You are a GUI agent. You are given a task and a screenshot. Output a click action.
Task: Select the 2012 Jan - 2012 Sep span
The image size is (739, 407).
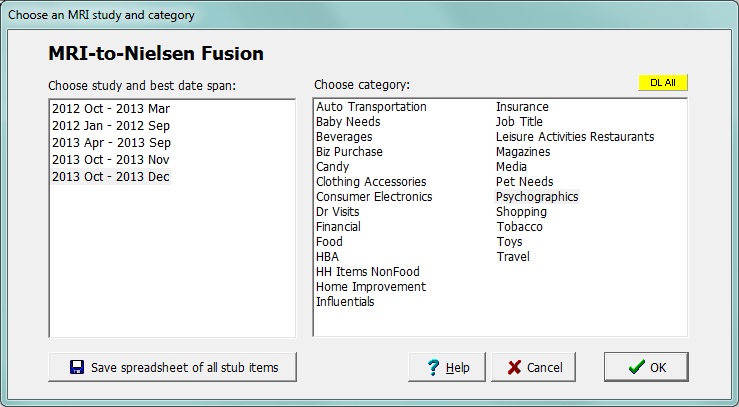pyautogui.click(x=111, y=126)
